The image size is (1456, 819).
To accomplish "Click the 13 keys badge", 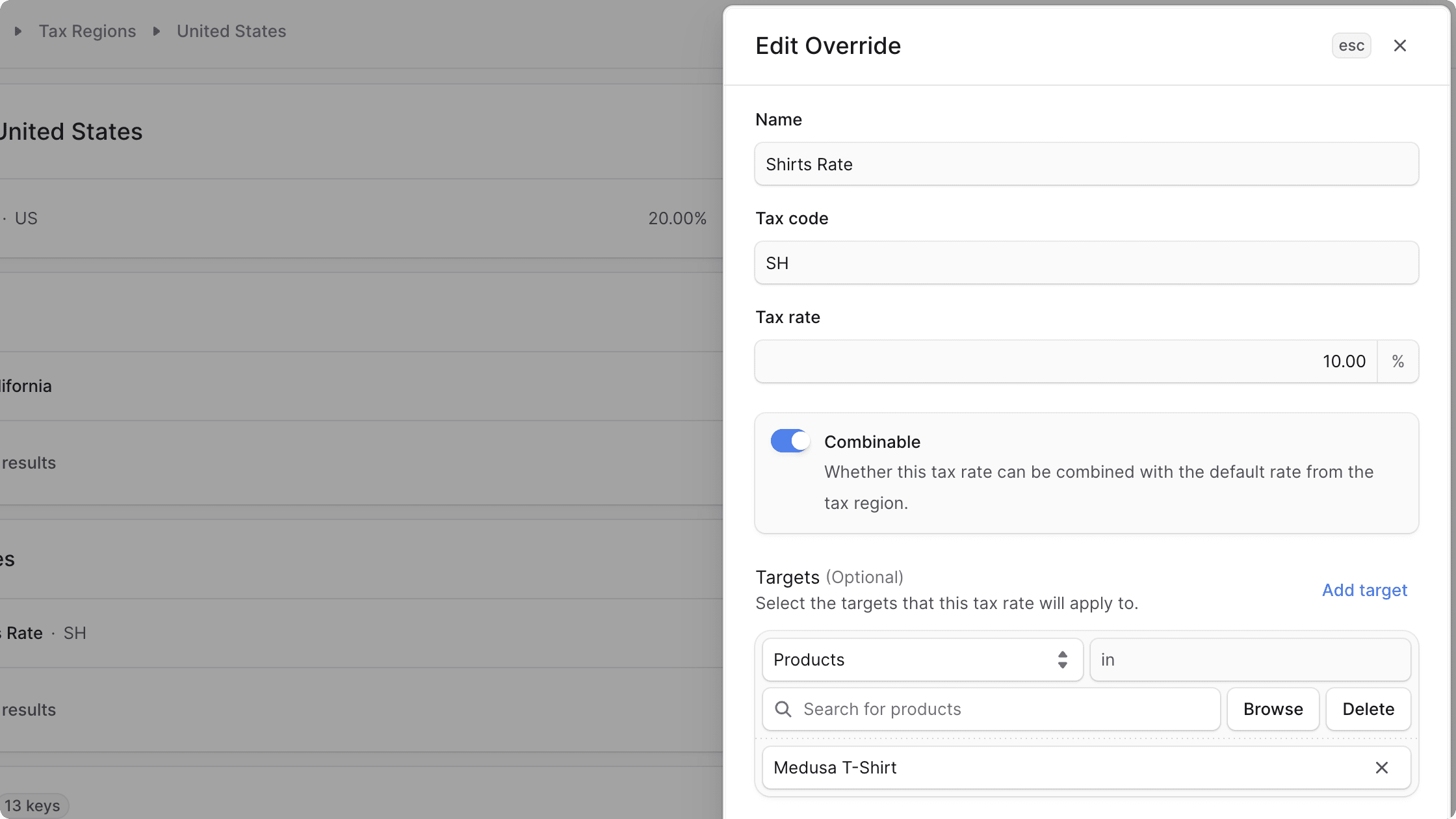I will coord(34,805).
